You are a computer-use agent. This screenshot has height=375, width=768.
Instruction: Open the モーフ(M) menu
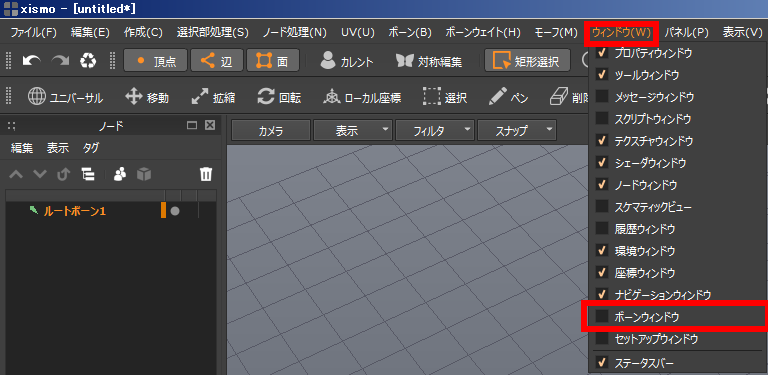click(x=556, y=33)
